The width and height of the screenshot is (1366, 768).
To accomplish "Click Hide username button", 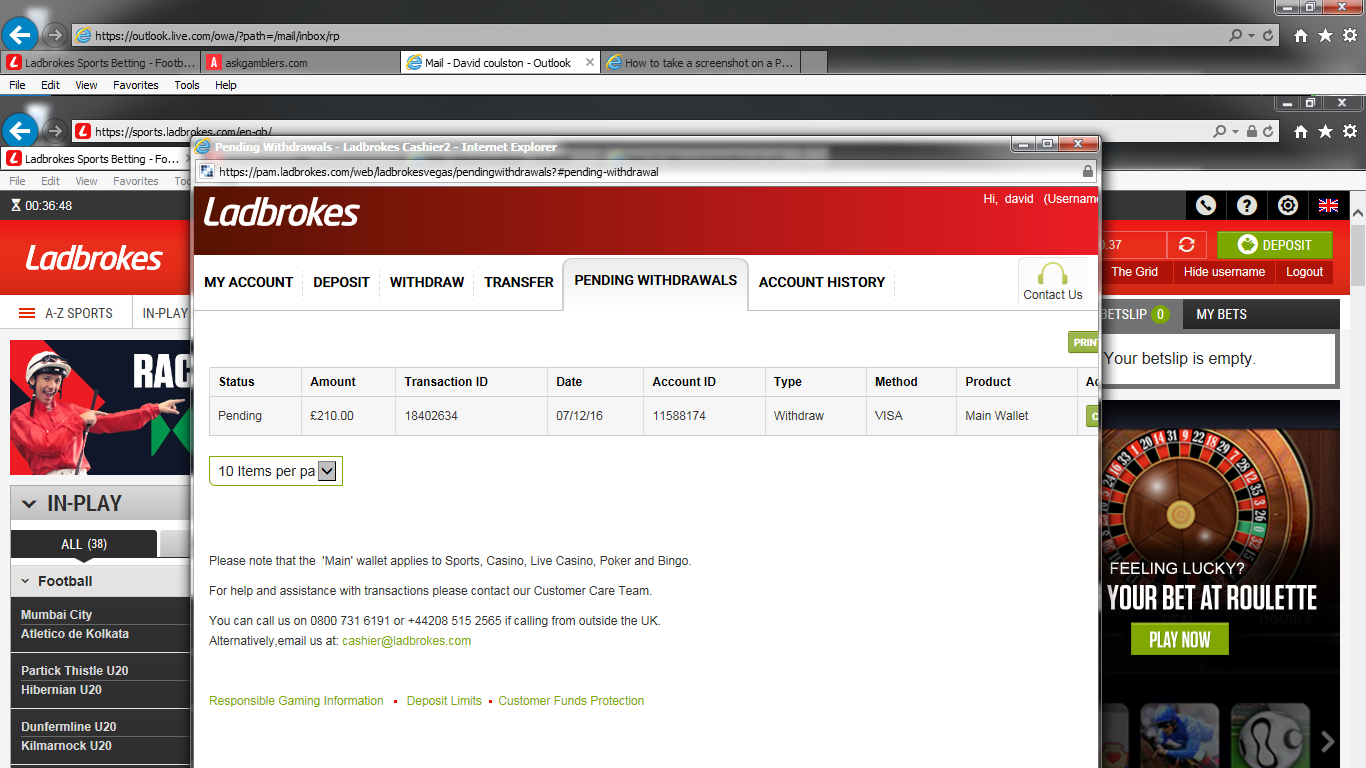I will [1224, 272].
